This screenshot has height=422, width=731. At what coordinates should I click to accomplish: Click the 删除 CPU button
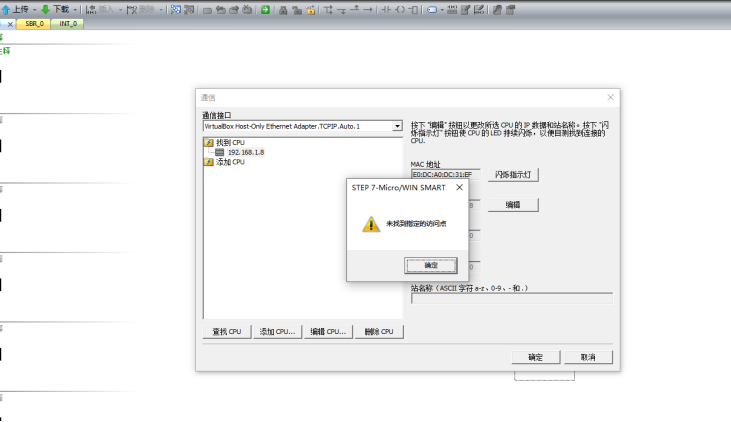tap(379, 332)
